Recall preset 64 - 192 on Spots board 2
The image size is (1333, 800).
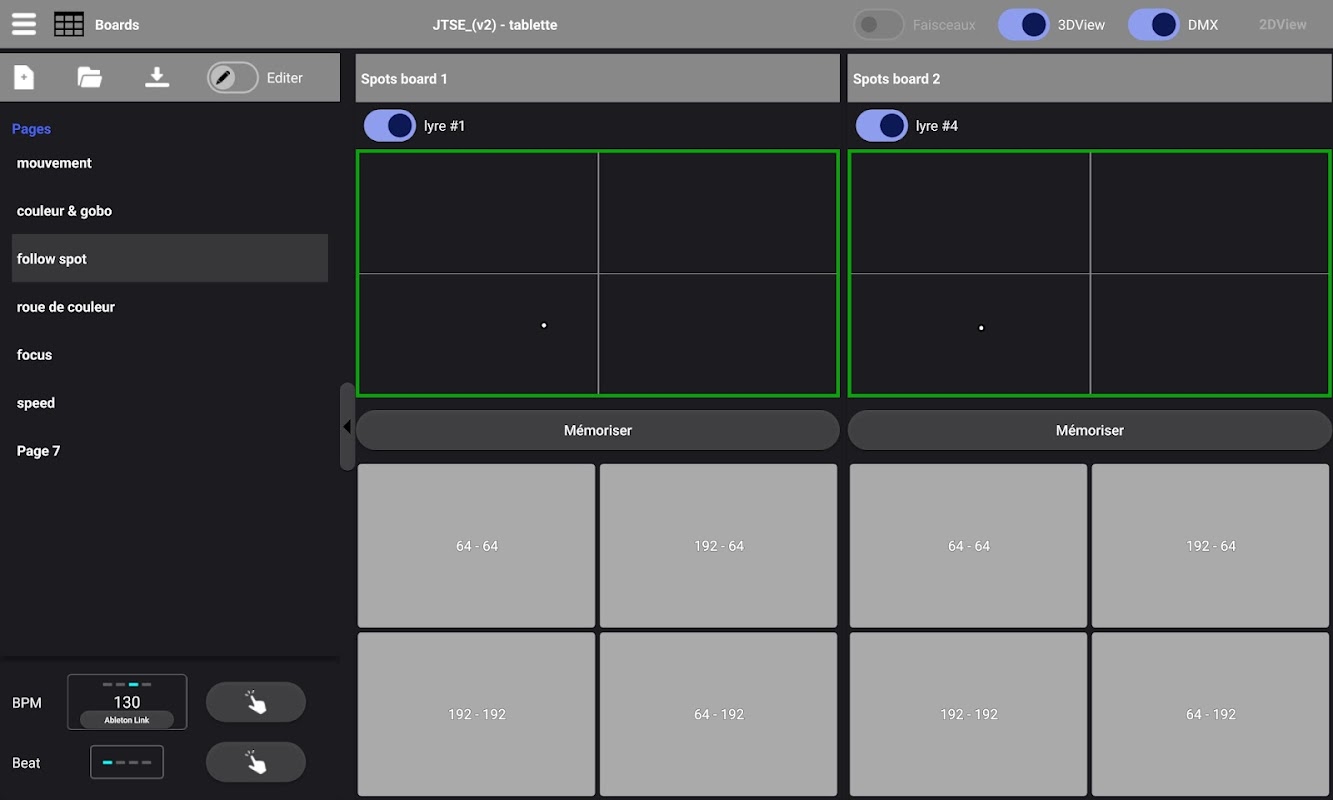(x=1211, y=714)
